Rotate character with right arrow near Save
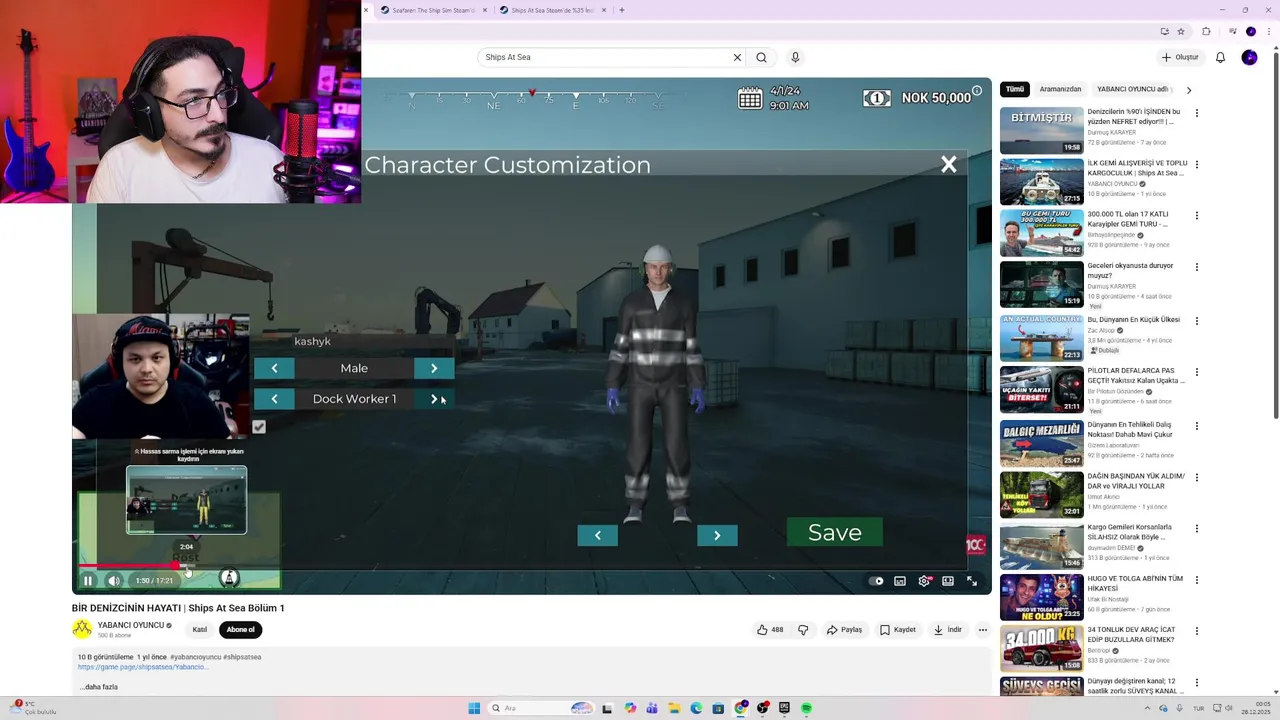 coord(717,535)
